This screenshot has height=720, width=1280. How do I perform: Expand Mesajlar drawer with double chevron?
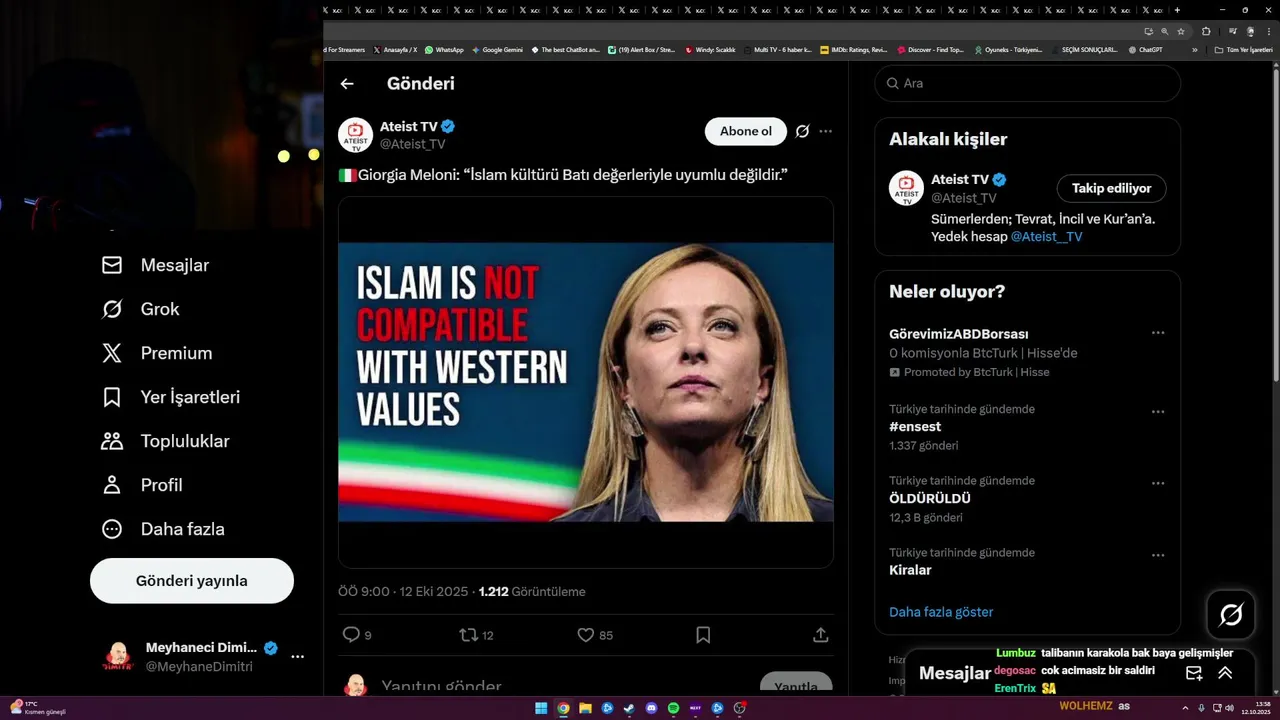(1225, 673)
